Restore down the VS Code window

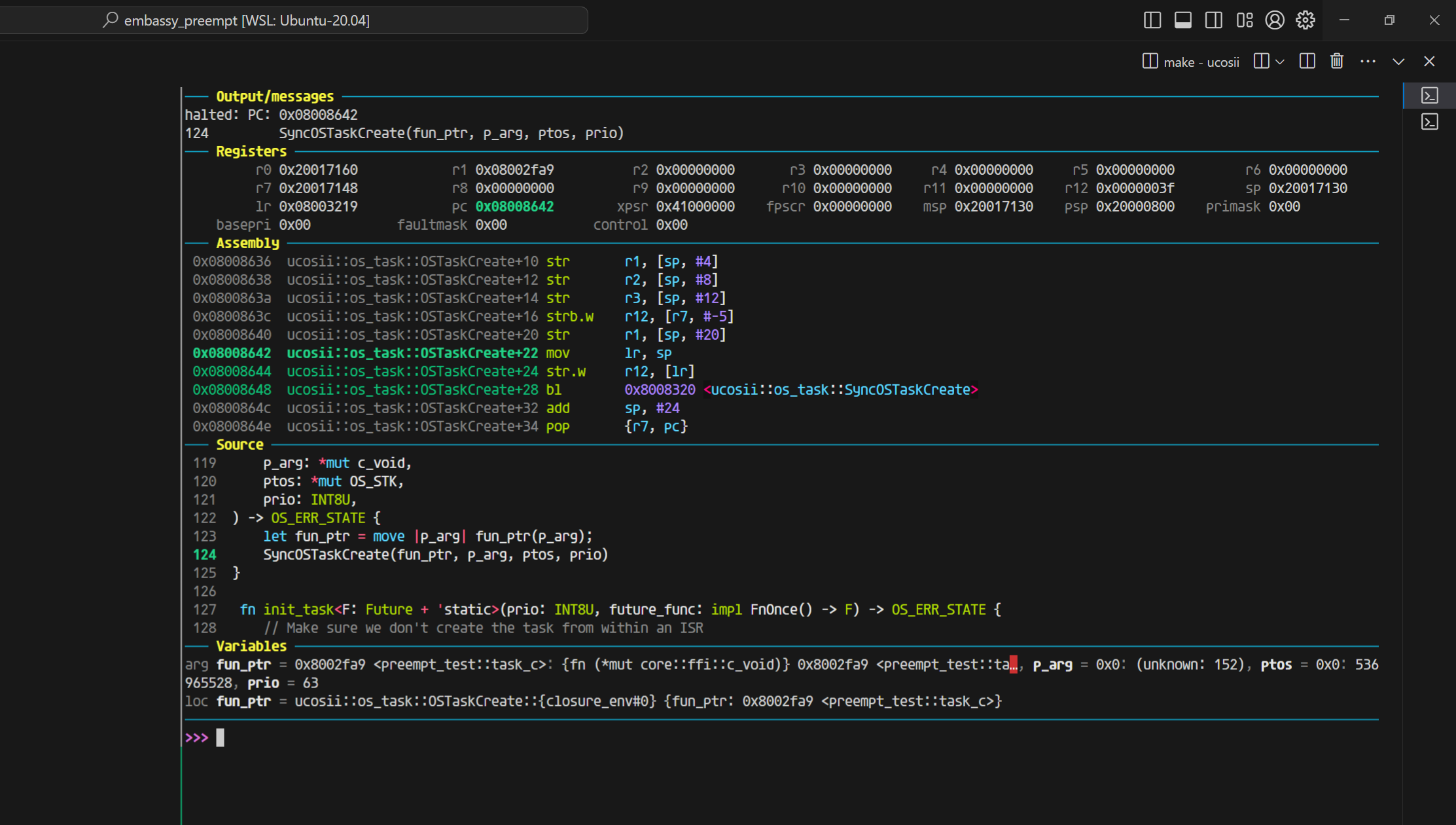coord(1389,20)
